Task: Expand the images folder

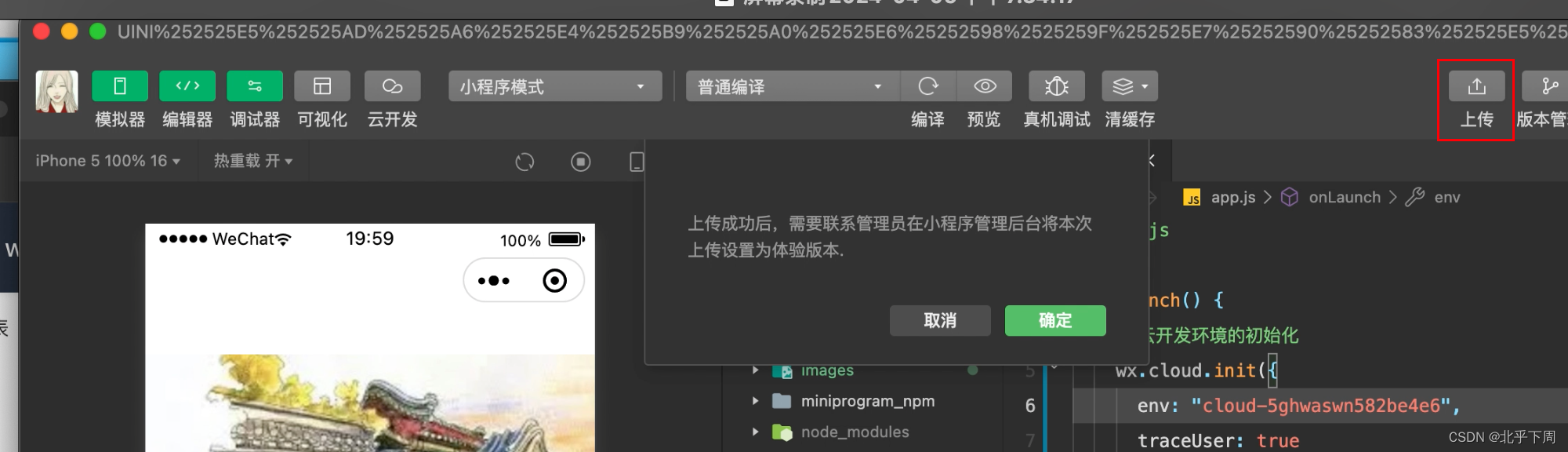Action: click(755, 370)
